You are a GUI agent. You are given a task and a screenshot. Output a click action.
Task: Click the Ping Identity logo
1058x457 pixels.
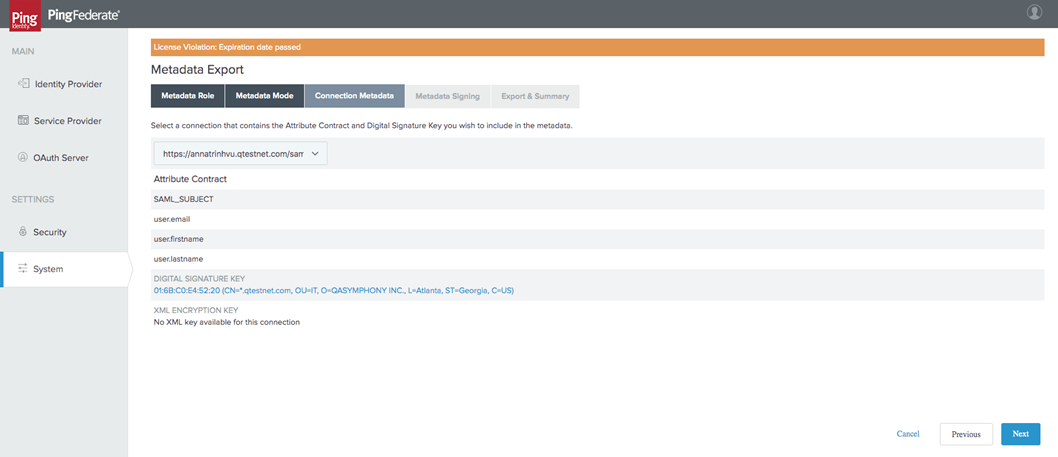pos(19,14)
